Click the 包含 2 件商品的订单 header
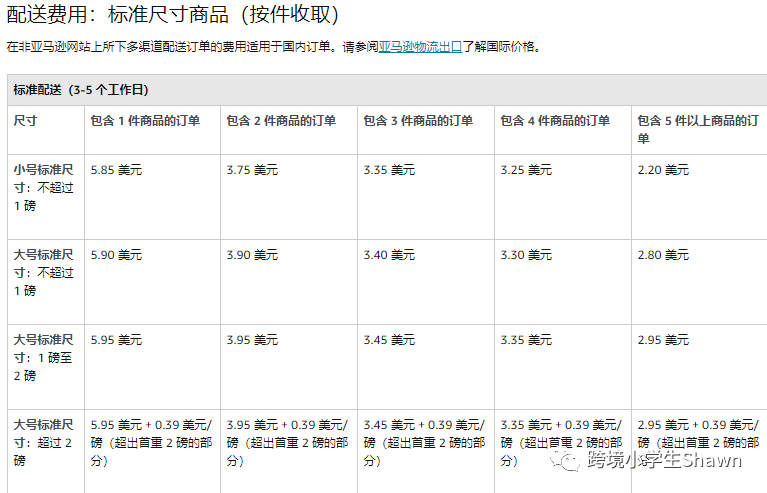 click(x=281, y=121)
